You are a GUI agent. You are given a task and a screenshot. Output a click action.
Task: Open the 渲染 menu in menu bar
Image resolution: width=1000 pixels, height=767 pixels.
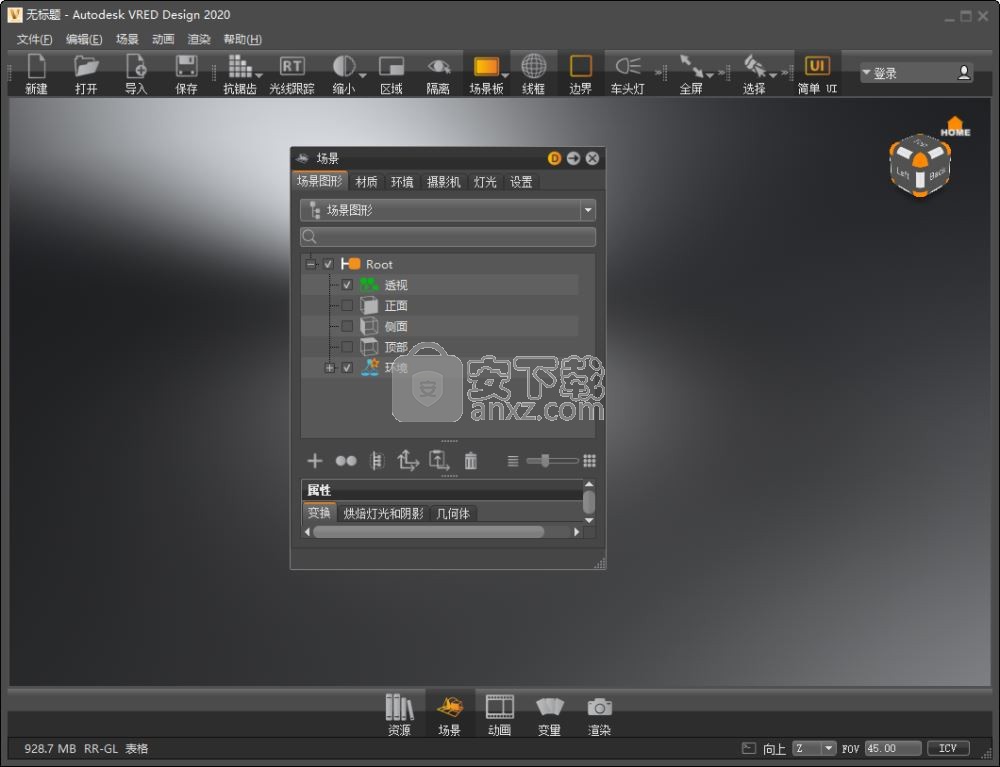199,40
